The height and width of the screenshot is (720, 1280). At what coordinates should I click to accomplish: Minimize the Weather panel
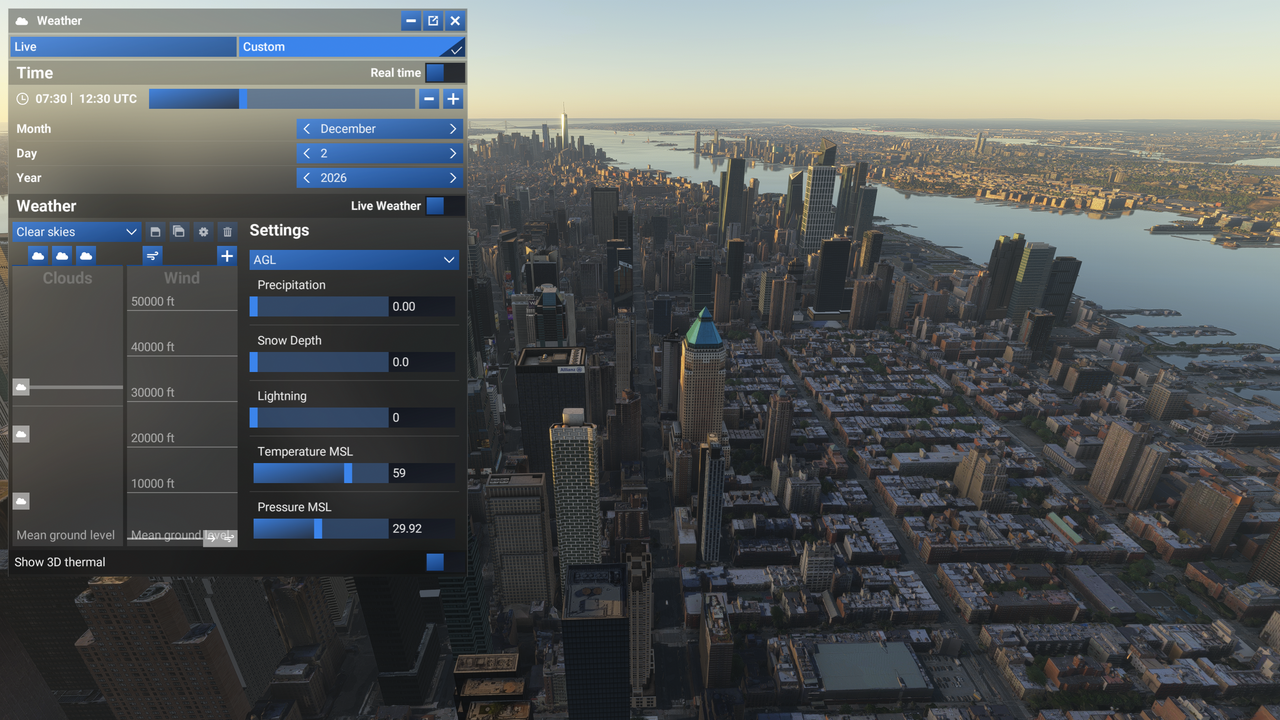point(411,21)
